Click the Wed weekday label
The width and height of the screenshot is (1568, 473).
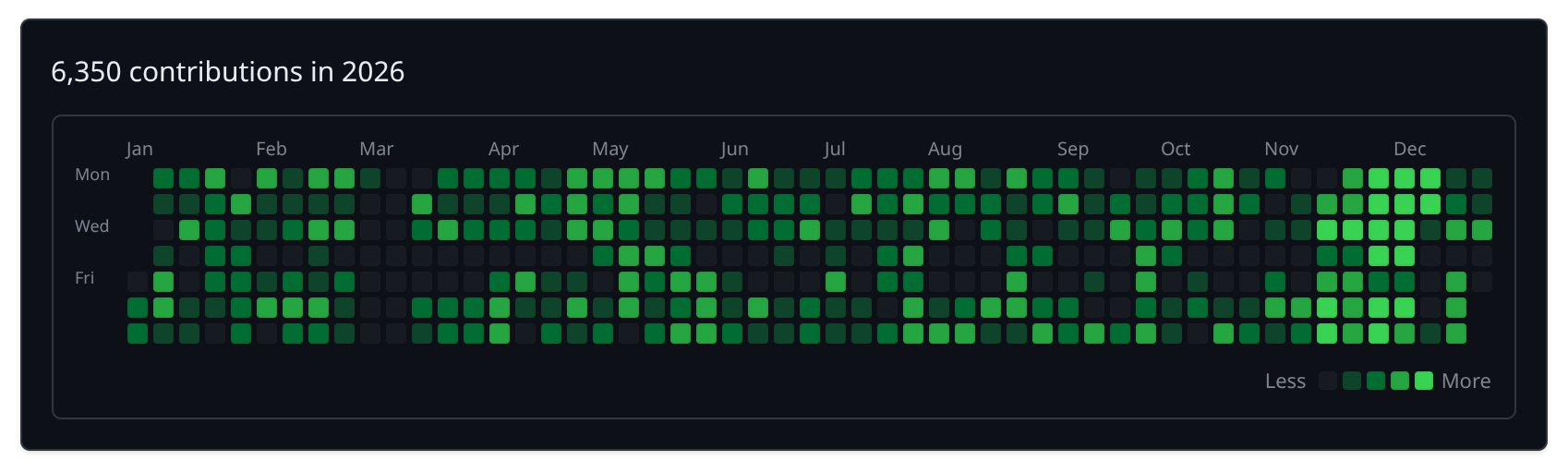[92, 226]
